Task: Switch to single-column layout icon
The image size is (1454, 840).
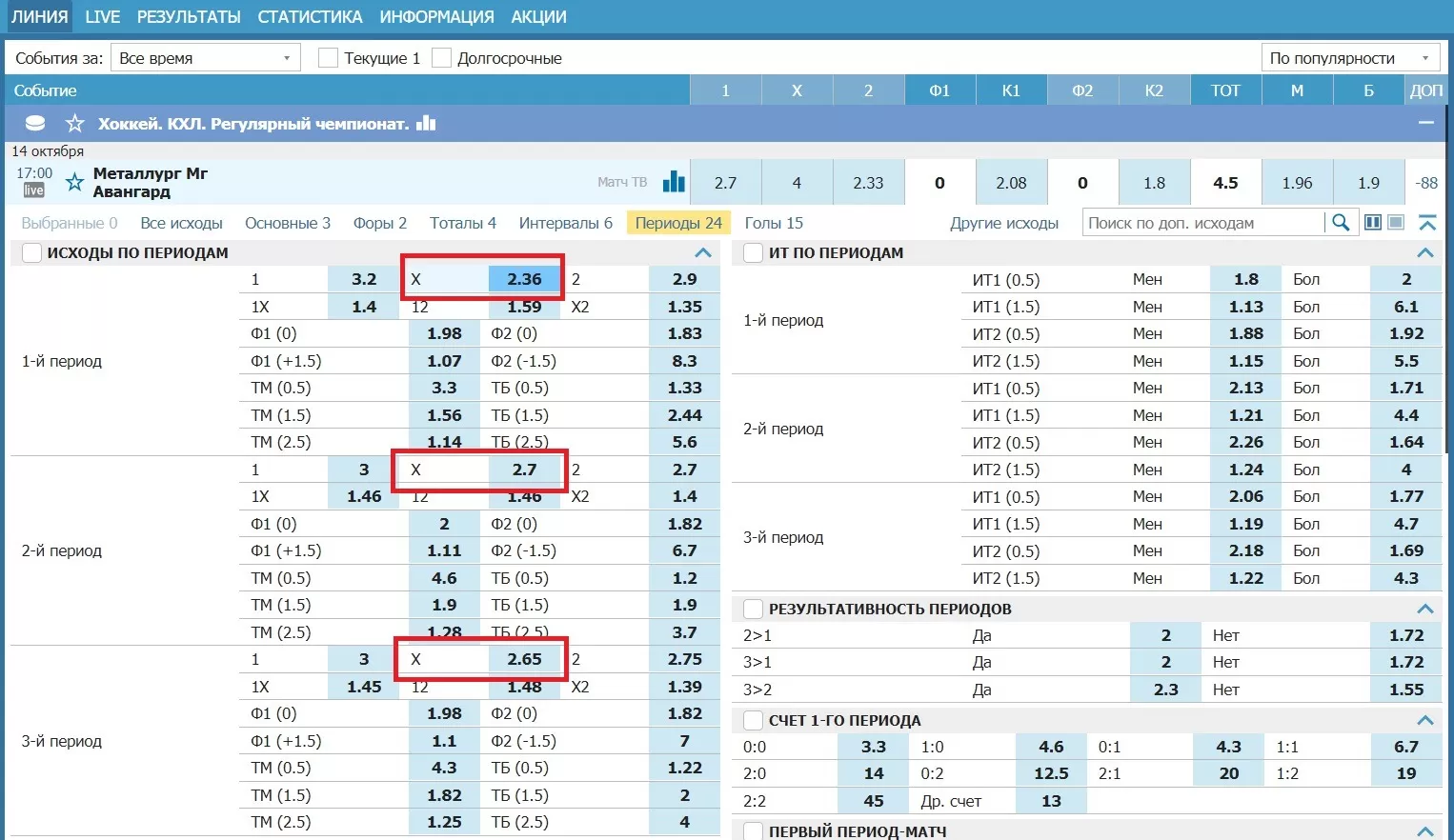Action: point(1396,223)
